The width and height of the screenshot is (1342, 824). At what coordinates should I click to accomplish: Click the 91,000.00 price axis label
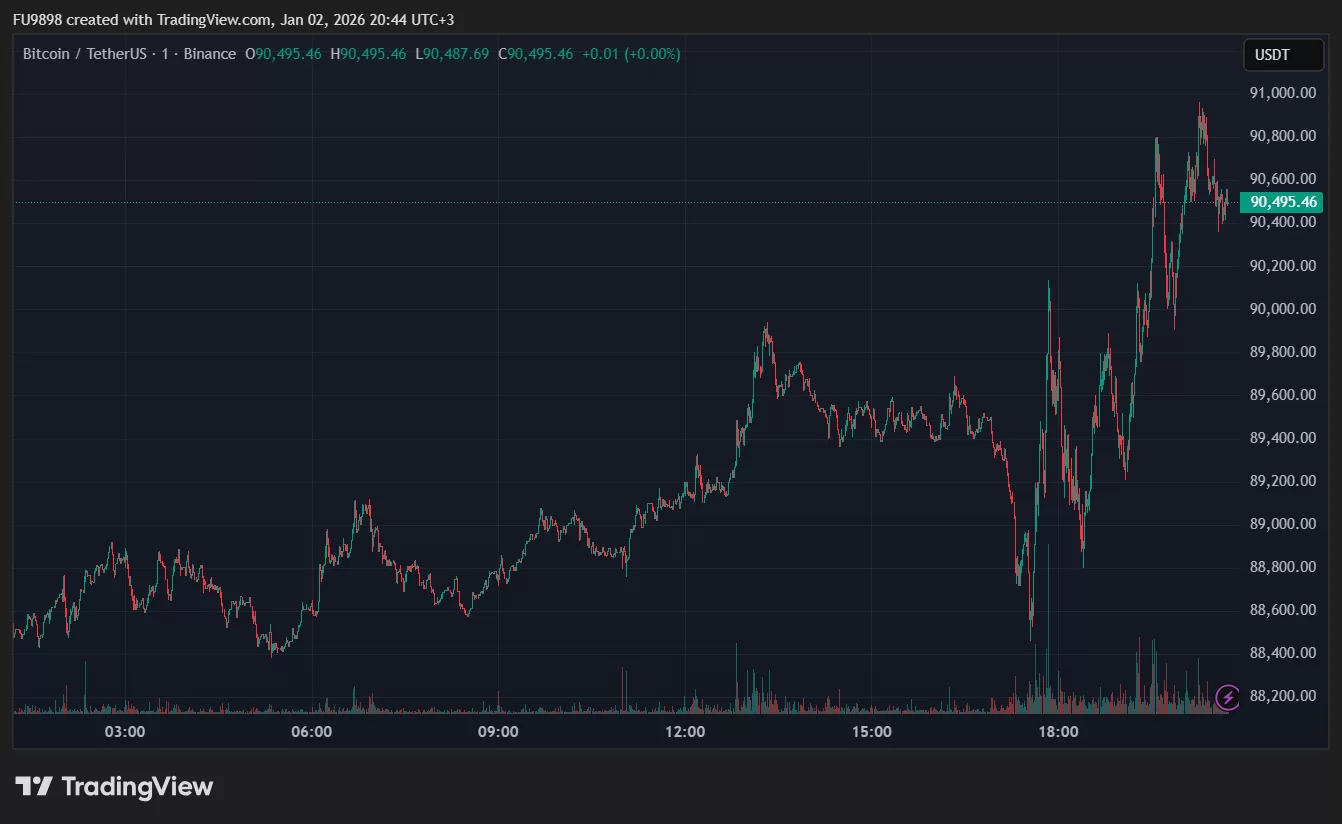pyautogui.click(x=1282, y=93)
